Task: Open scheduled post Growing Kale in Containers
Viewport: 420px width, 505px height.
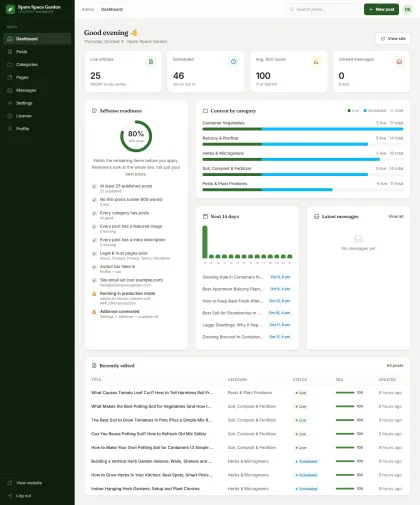Action: point(233,277)
